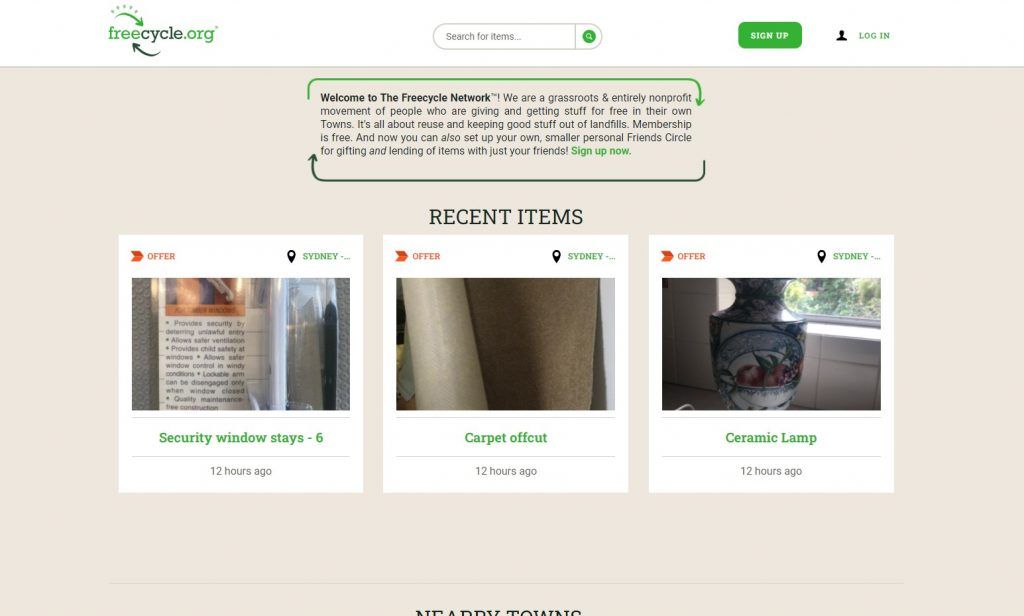The image size is (1024, 616).
Task: Click the user silhouette icon beside Log In
Action: (x=842, y=36)
